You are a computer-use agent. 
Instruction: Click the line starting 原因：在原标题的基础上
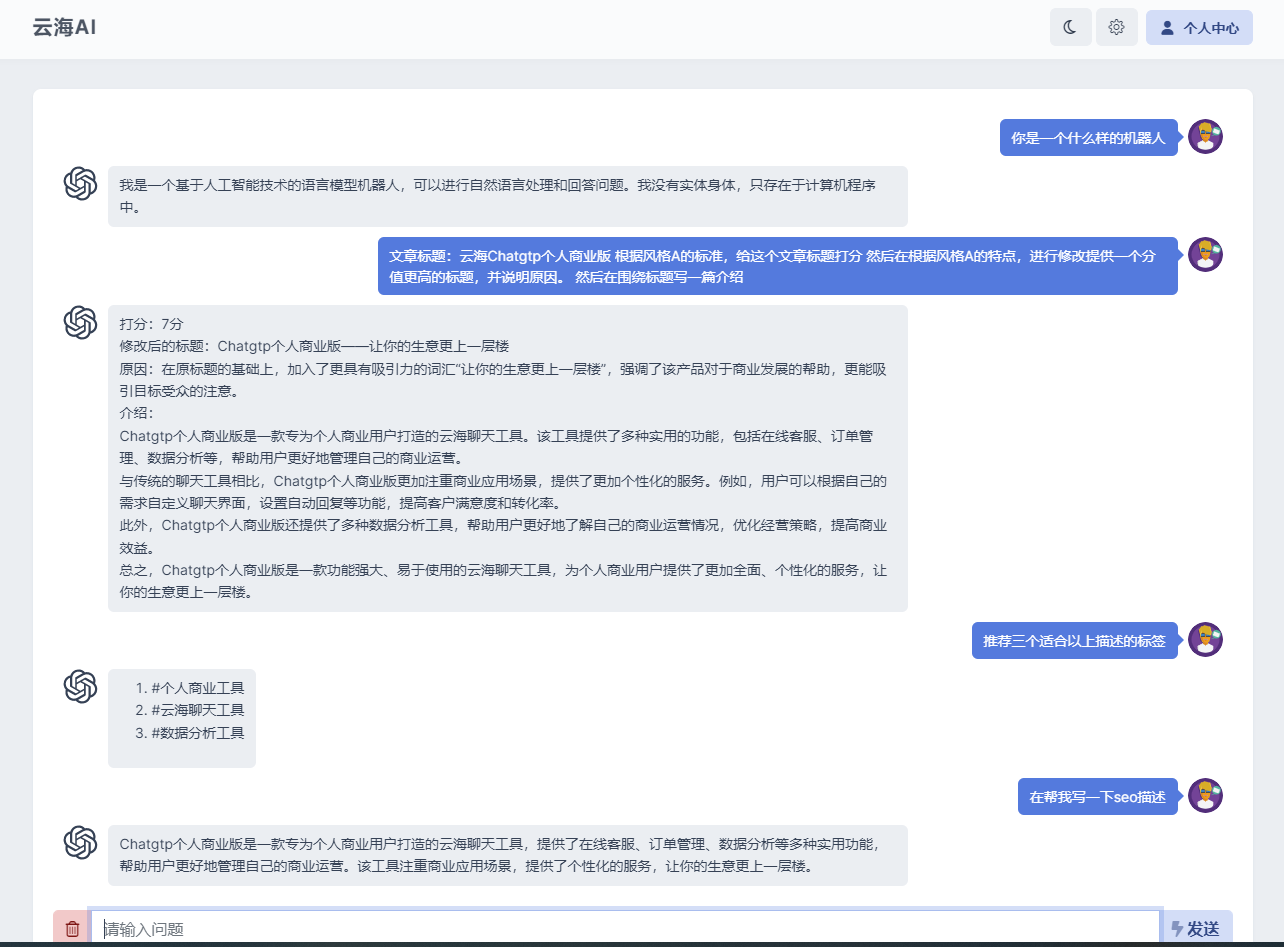(x=503, y=380)
